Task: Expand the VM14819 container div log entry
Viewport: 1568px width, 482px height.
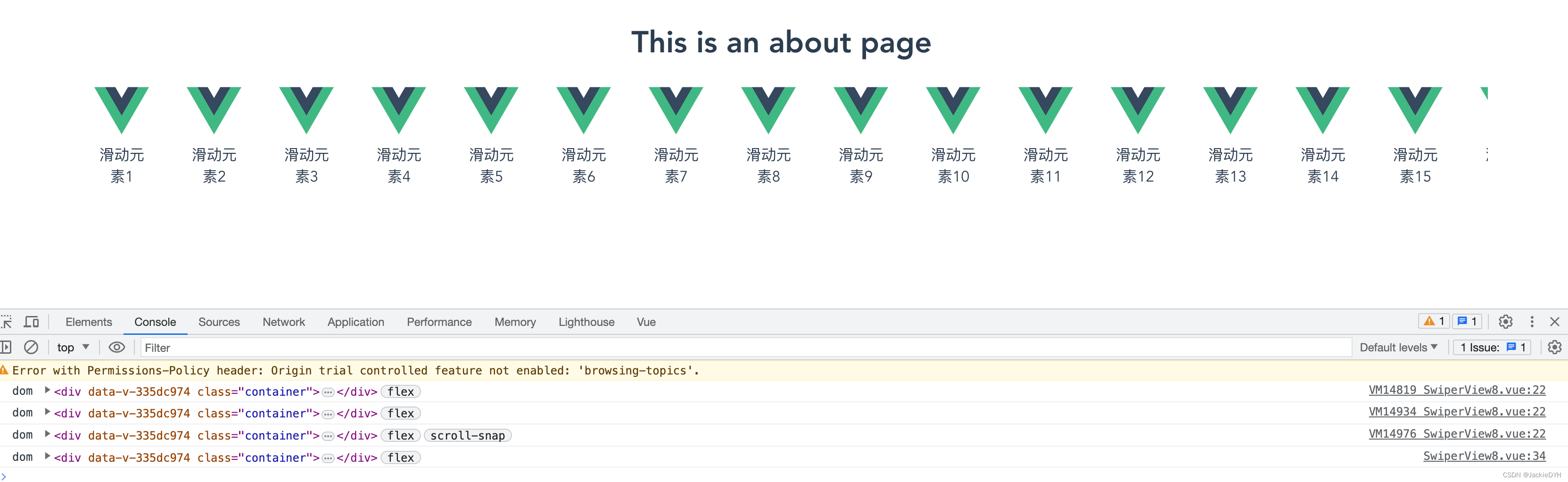Action: (x=48, y=391)
